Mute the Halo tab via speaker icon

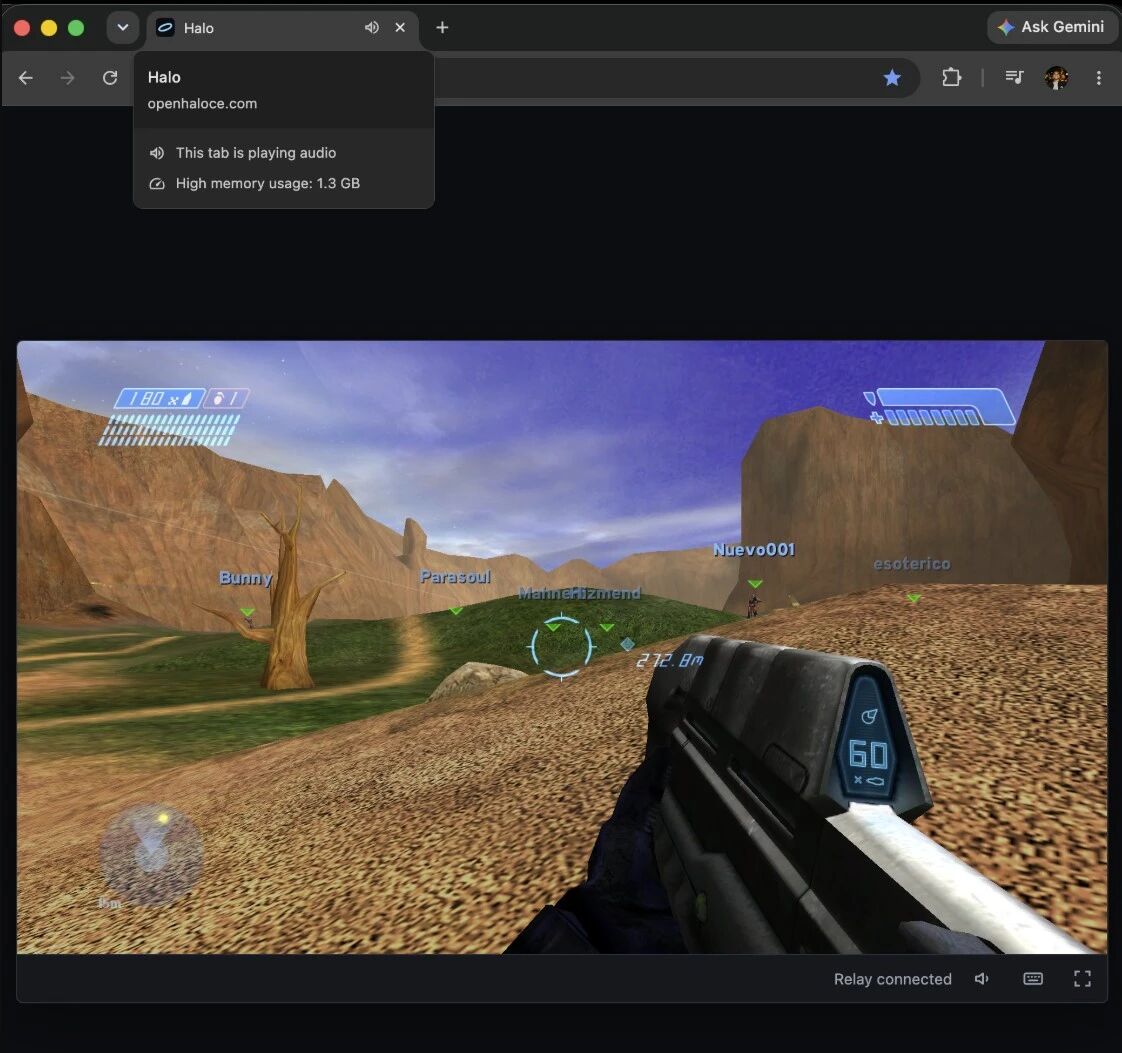(371, 27)
